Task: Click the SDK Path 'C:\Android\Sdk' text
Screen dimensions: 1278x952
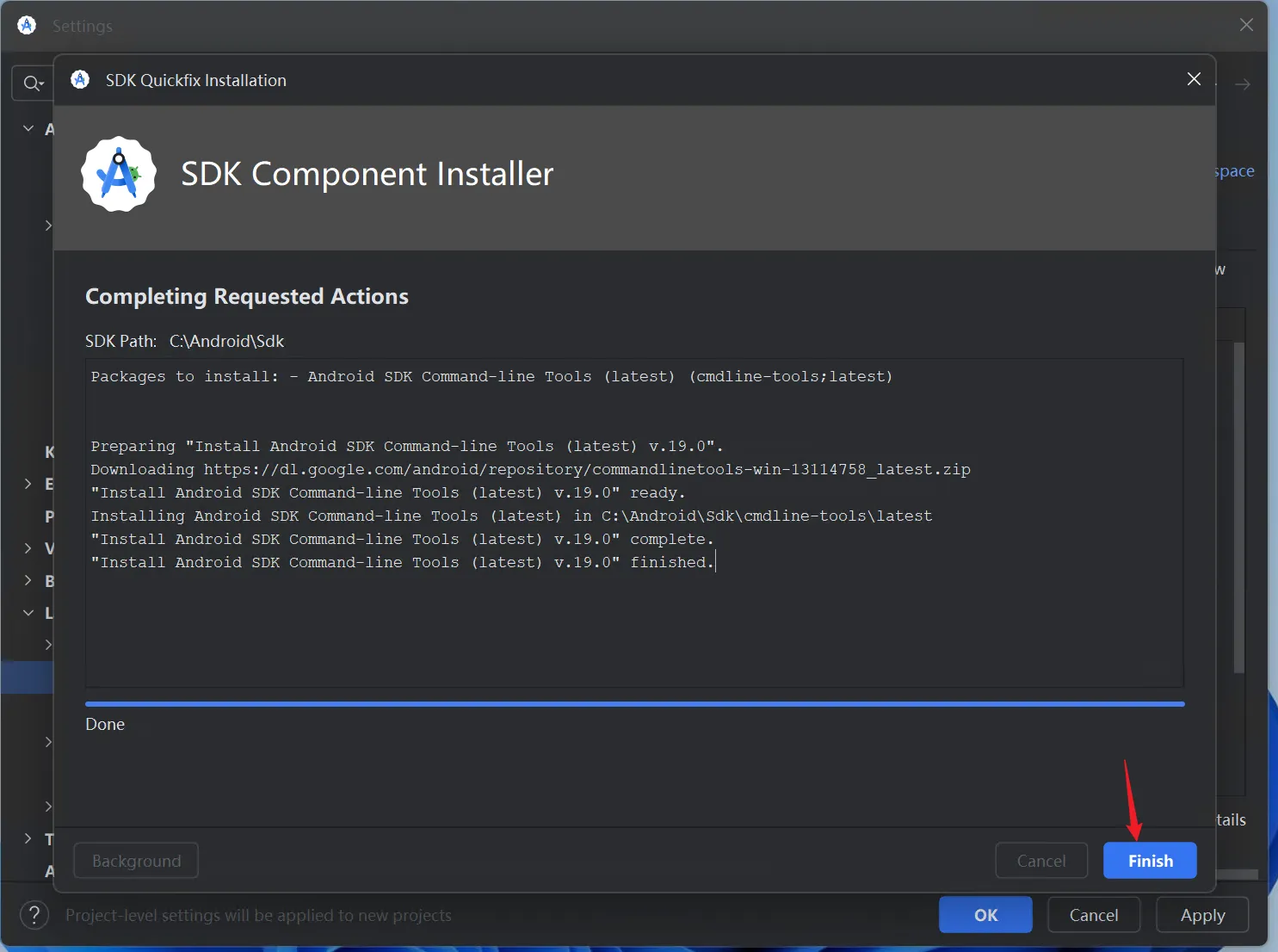Action: point(226,341)
